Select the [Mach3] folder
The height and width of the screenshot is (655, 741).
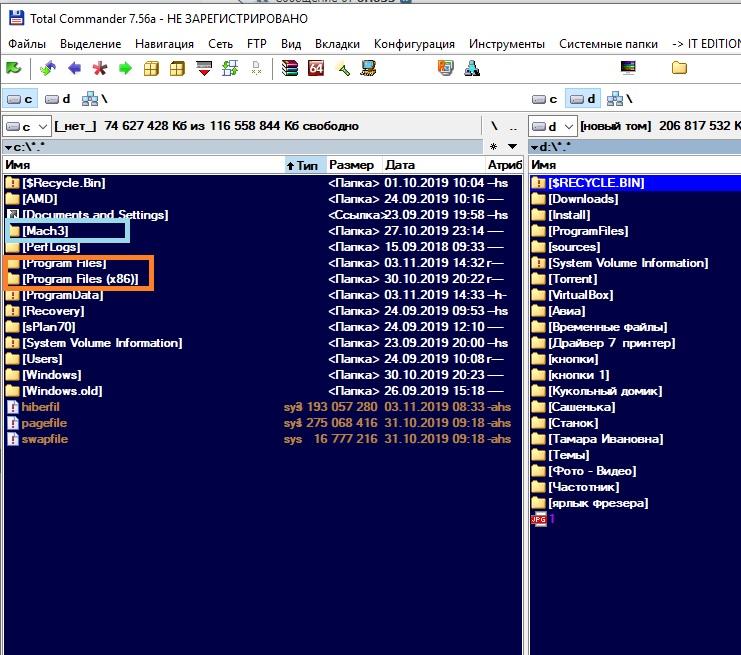46,231
